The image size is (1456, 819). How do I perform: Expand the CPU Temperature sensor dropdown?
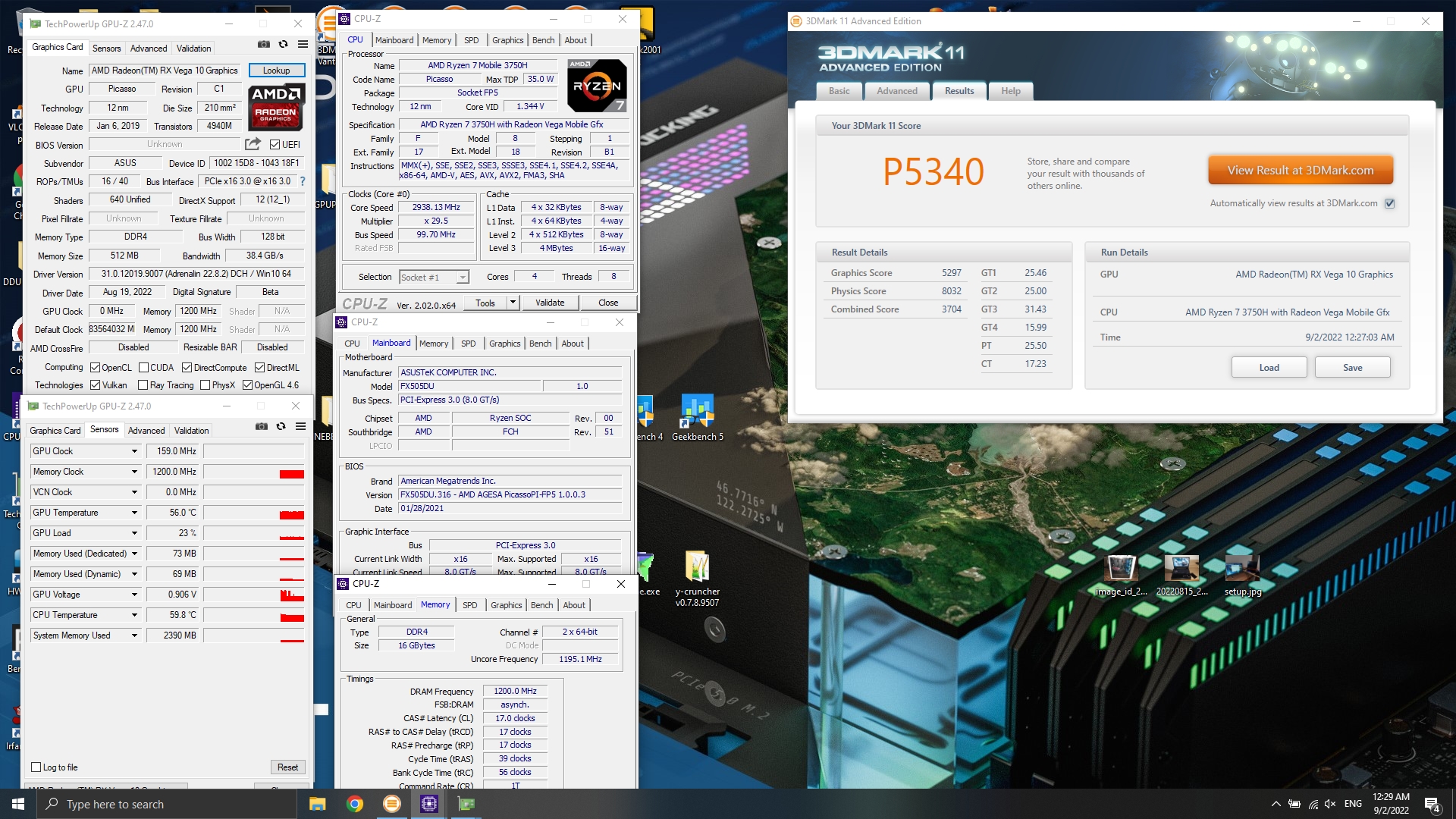click(x=134, y=615)
